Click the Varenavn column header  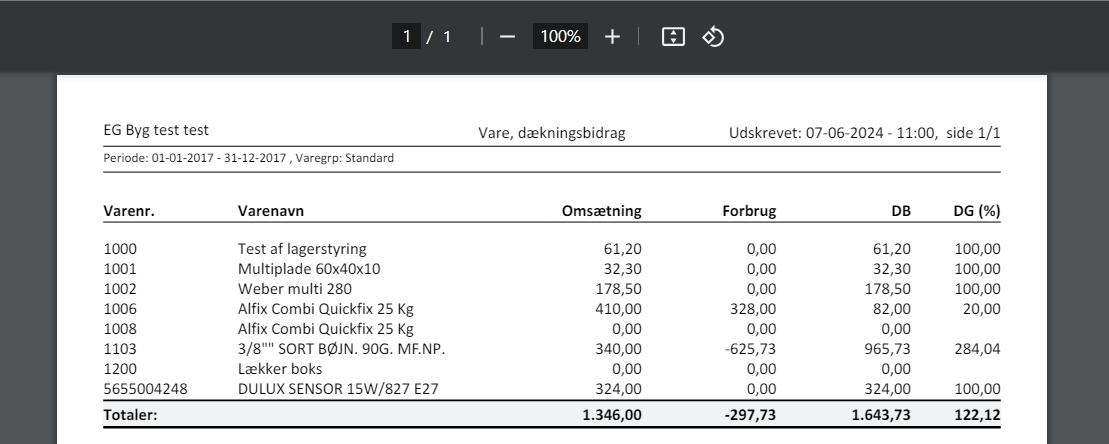click(x=270, y=211)
